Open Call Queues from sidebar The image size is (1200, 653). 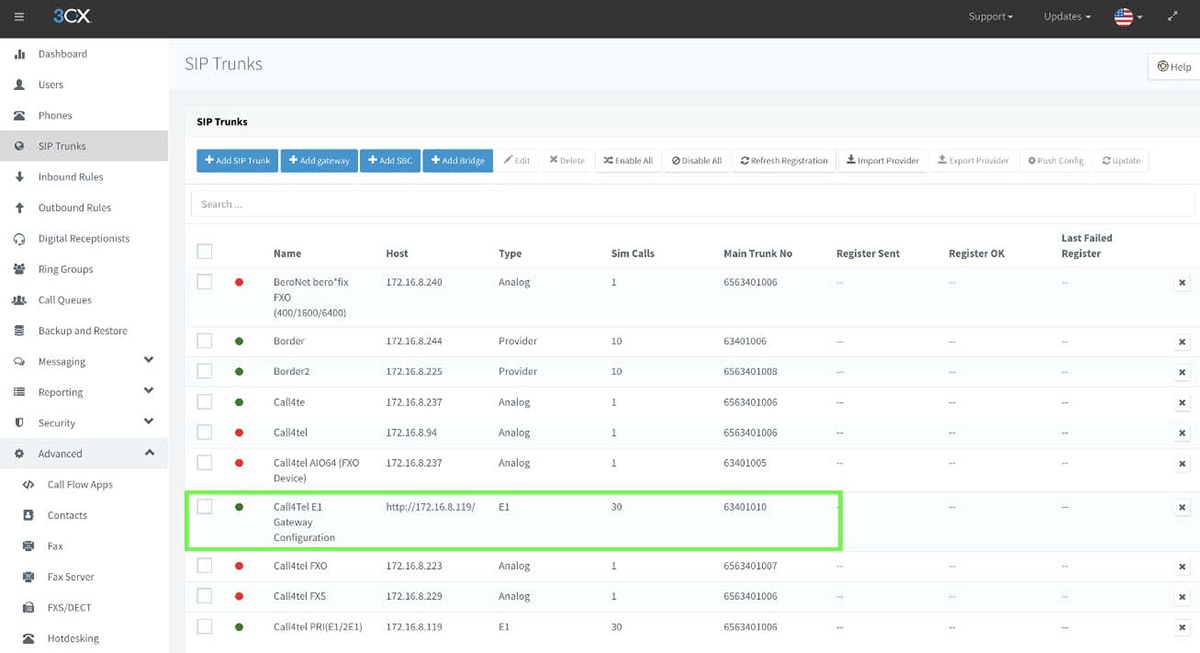point(65,300)
